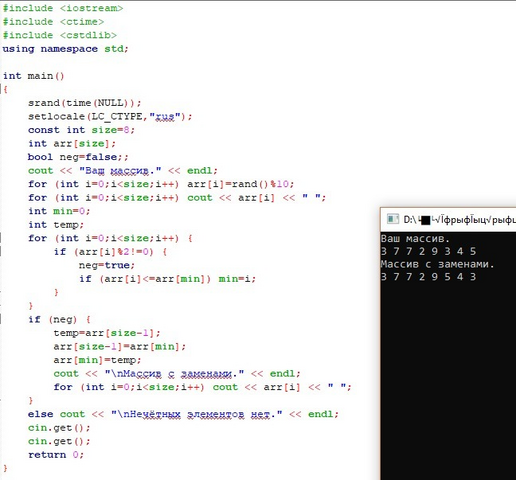Click the 'return 0;' statement
The height and width of the screenshot is (480, 516).
coord(56,455)
